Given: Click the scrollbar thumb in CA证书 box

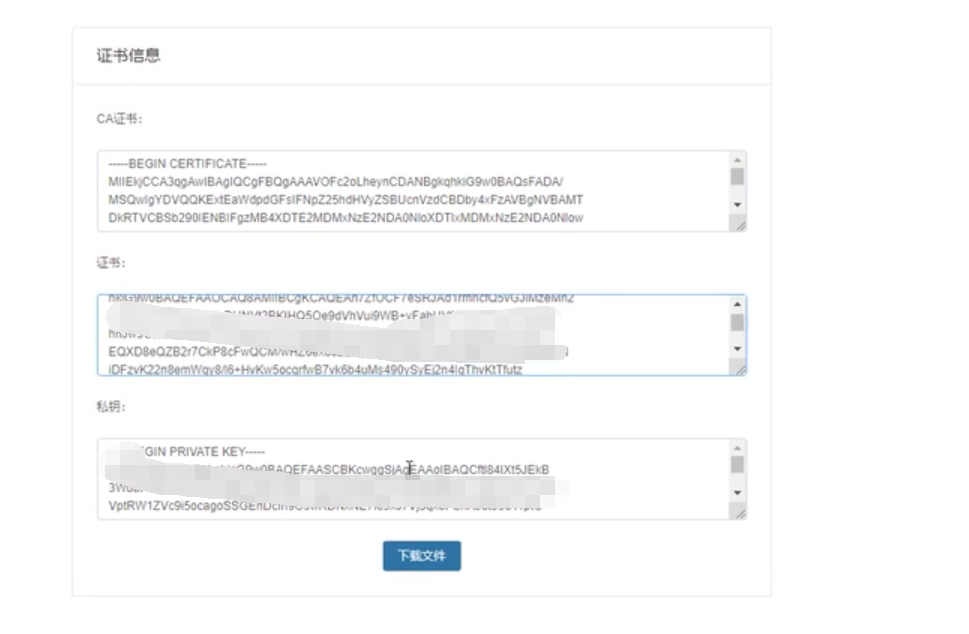Looking at the screenshot, I should tap(737, 177).
